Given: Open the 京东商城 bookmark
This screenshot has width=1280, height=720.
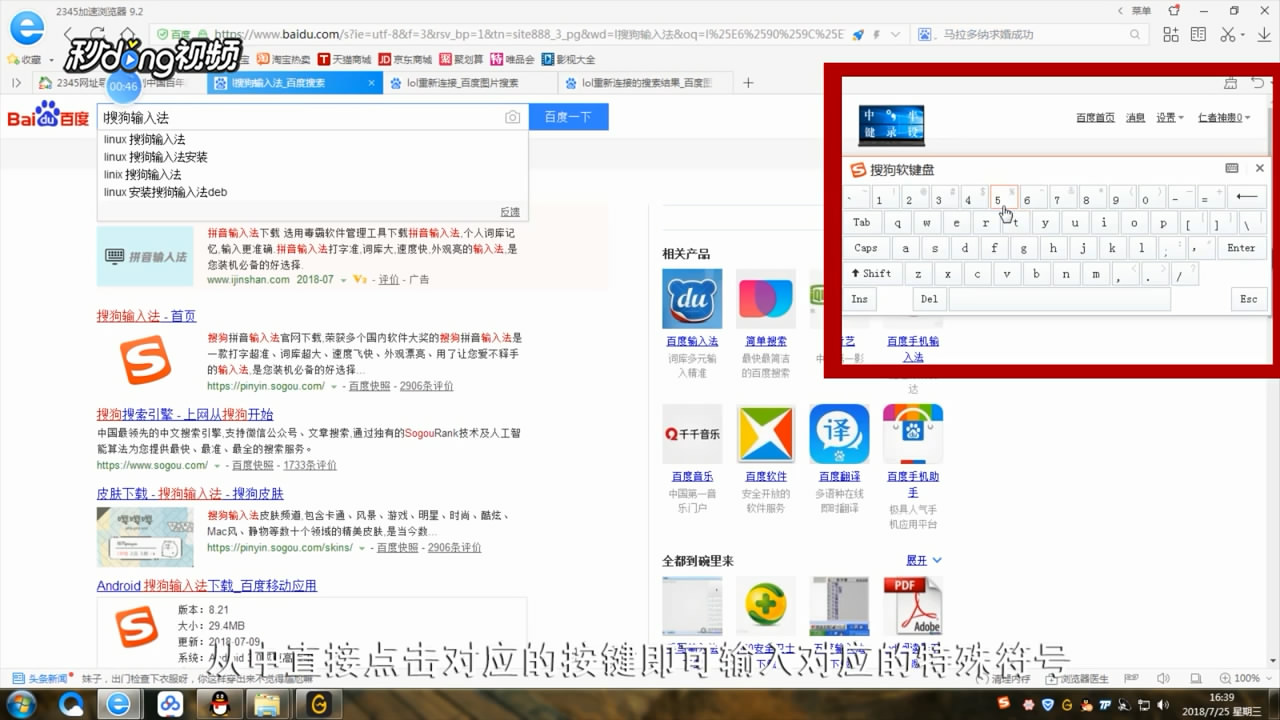Looking at the screenshot, I should [405, 59].
